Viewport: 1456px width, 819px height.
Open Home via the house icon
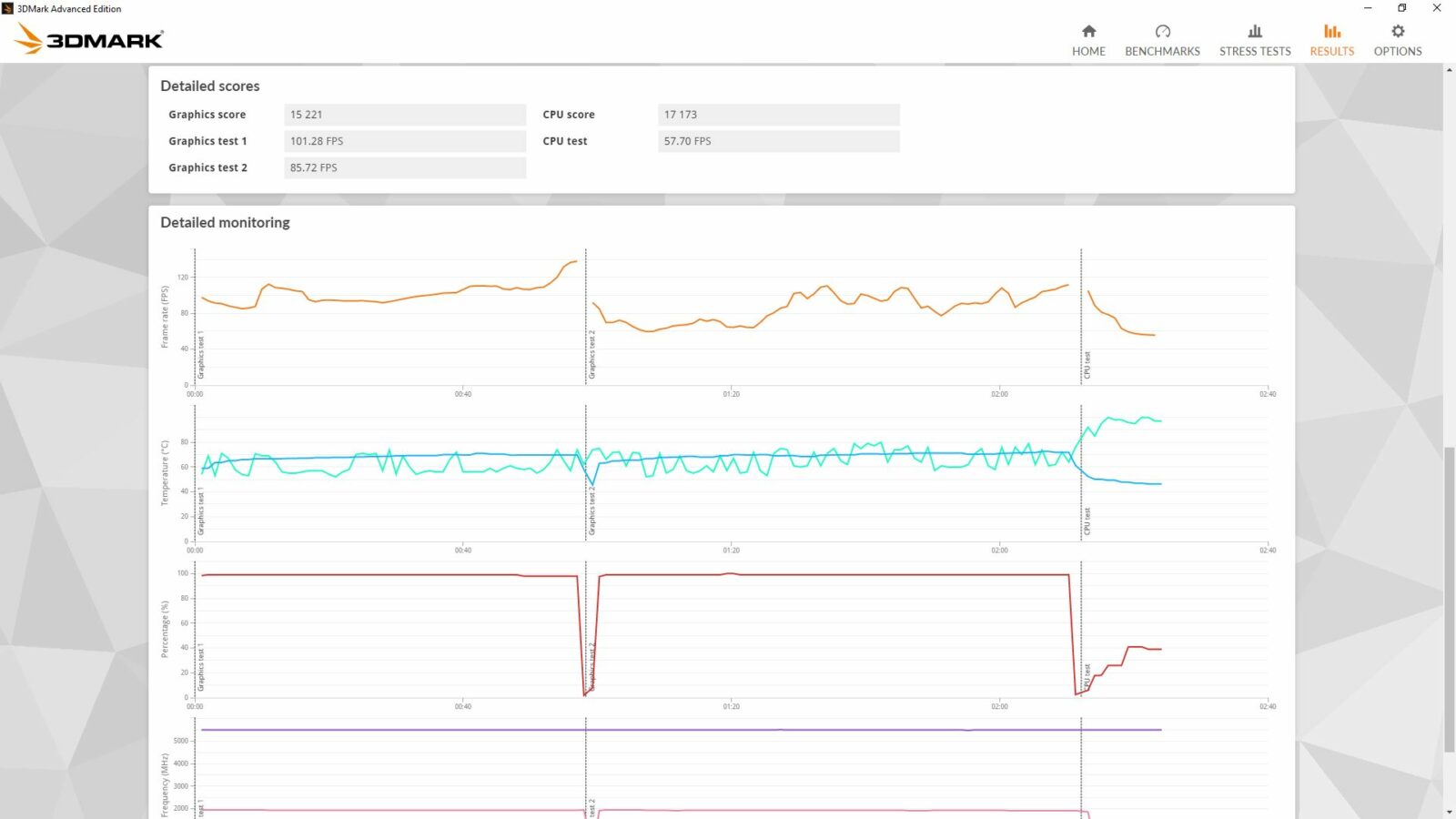pos(1088,37)
